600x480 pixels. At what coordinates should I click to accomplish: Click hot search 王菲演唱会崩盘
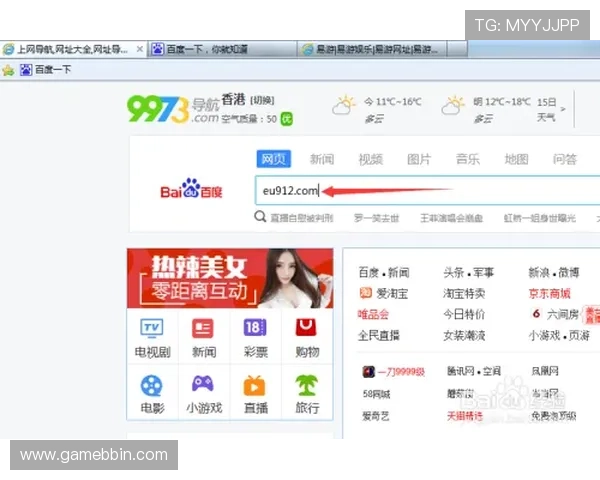(452, 218)
